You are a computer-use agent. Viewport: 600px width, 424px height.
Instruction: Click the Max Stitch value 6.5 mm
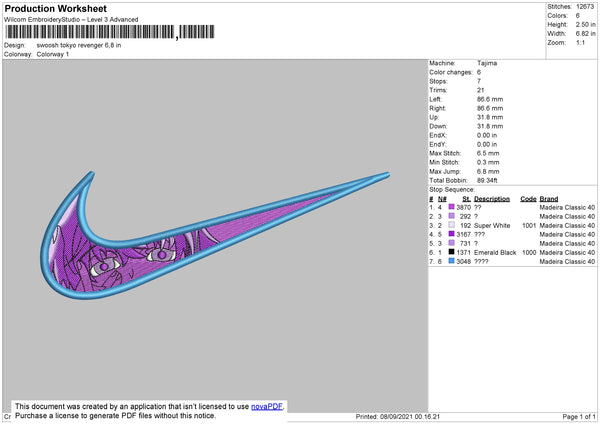[x=488, y=153]
